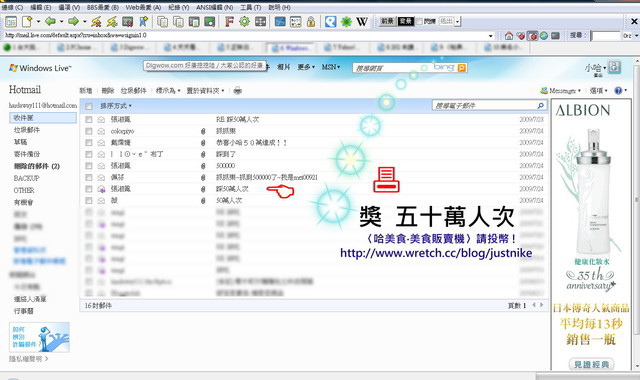The image size is (640, 380).
Task: Check the box for 500000 message
Action: (x=89, y=166)
